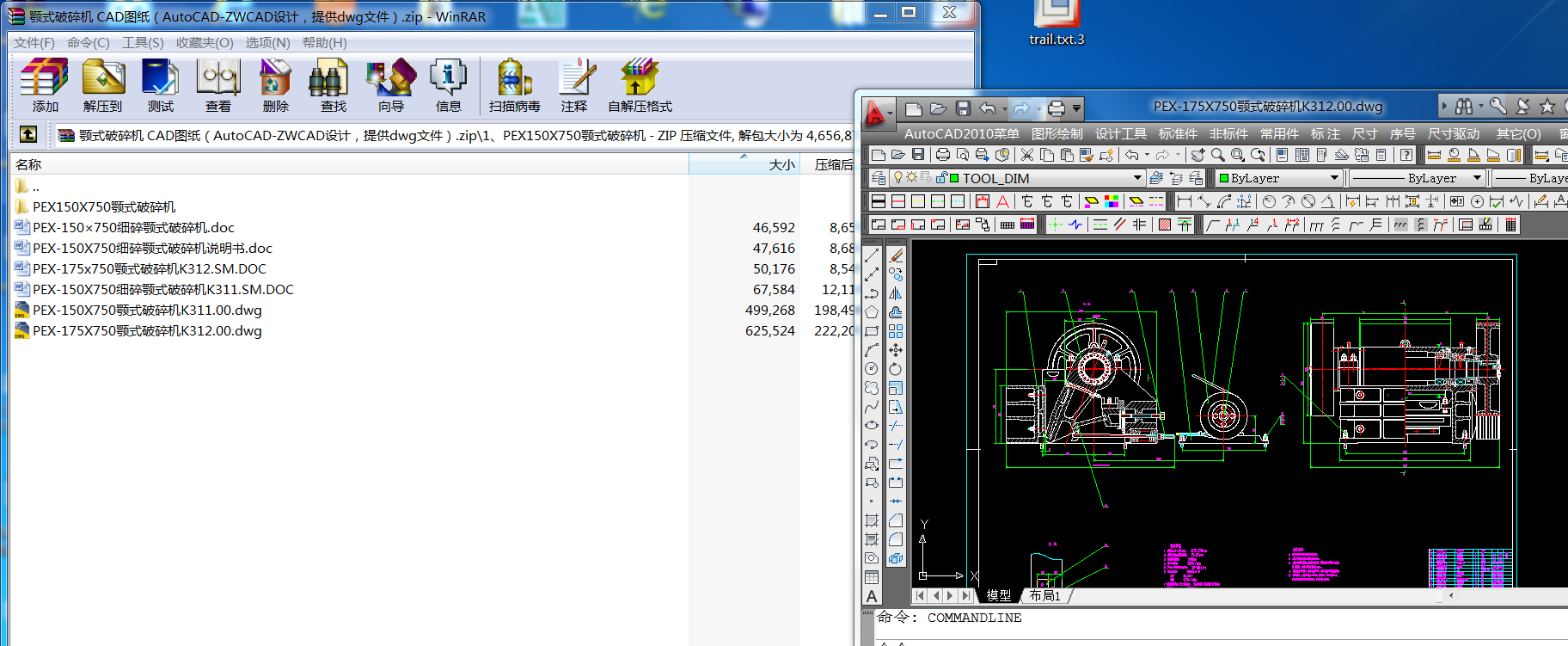Select PEX-150X750细碎颚式破碎机说明书.doc in WinRAR
The image size is (1568, 646).
(x=152, y=248)
